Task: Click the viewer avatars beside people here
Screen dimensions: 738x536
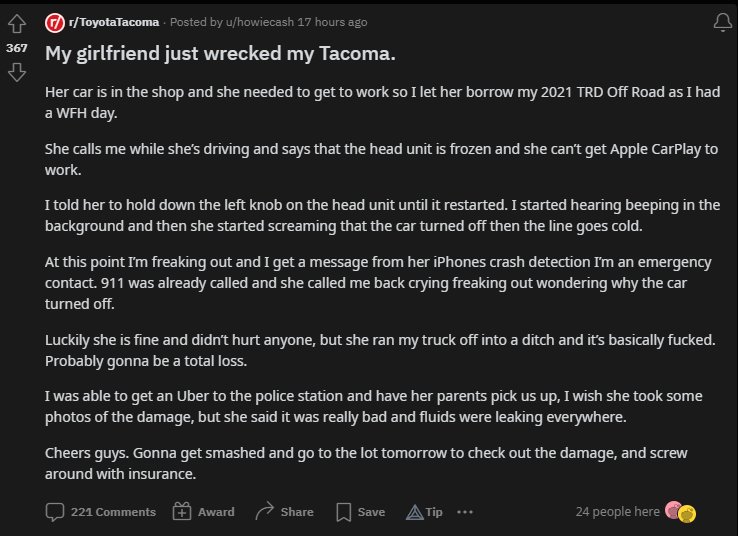Action: (680, 512)
